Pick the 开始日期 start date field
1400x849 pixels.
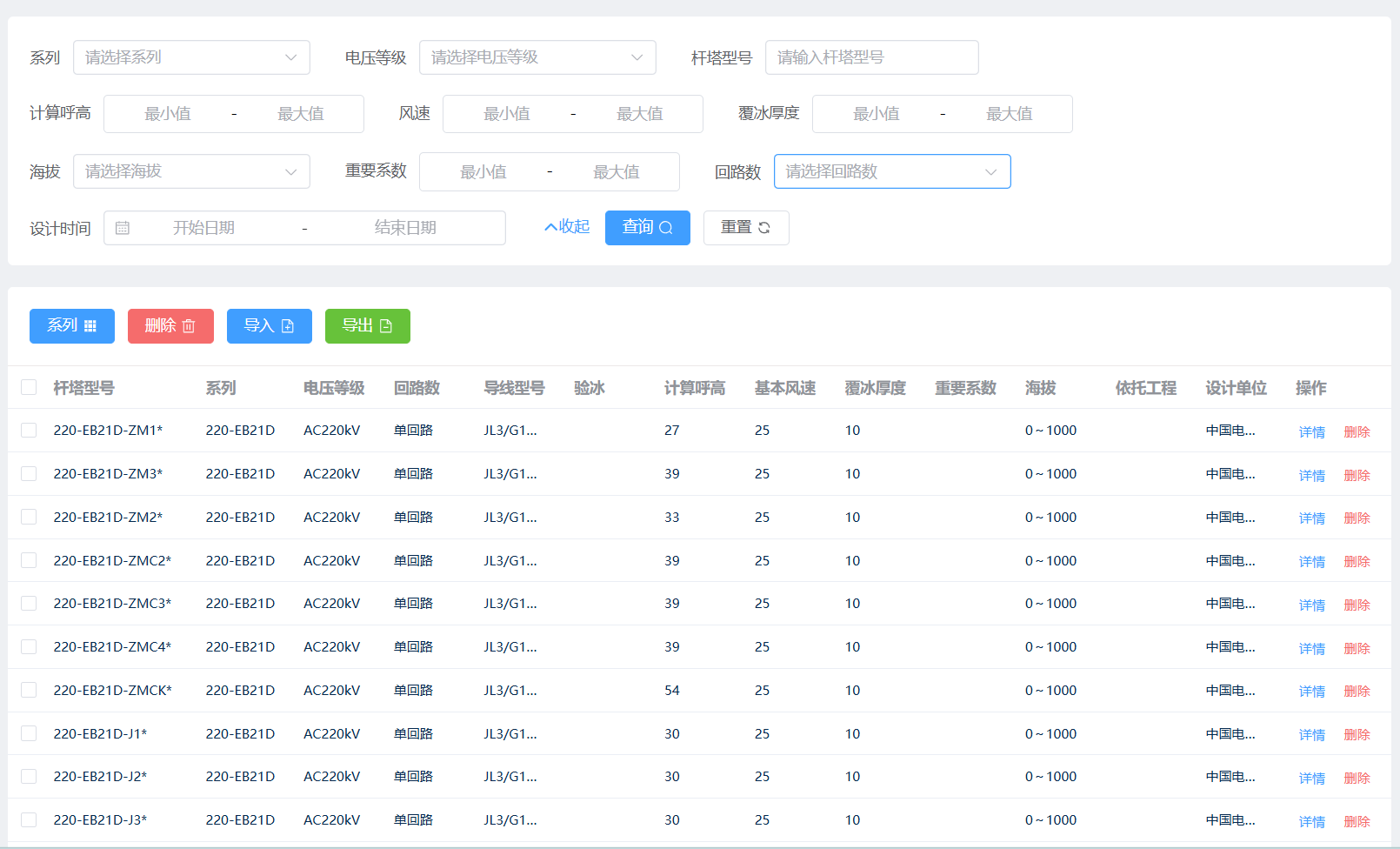point(204,228)
